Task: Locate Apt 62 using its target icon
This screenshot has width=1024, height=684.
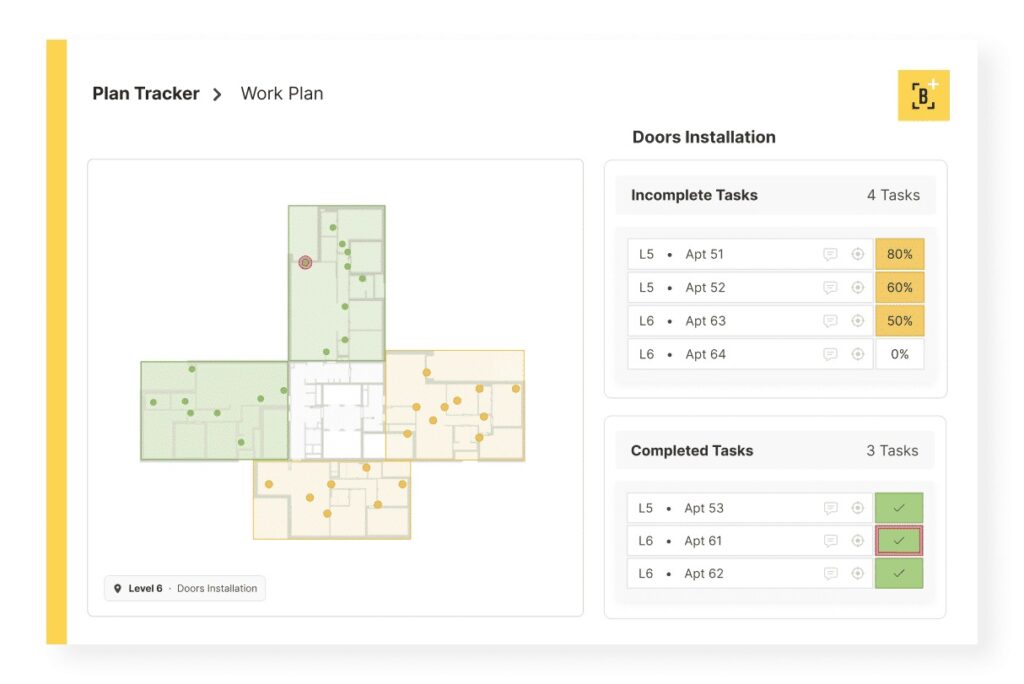Action: (857, 573)
